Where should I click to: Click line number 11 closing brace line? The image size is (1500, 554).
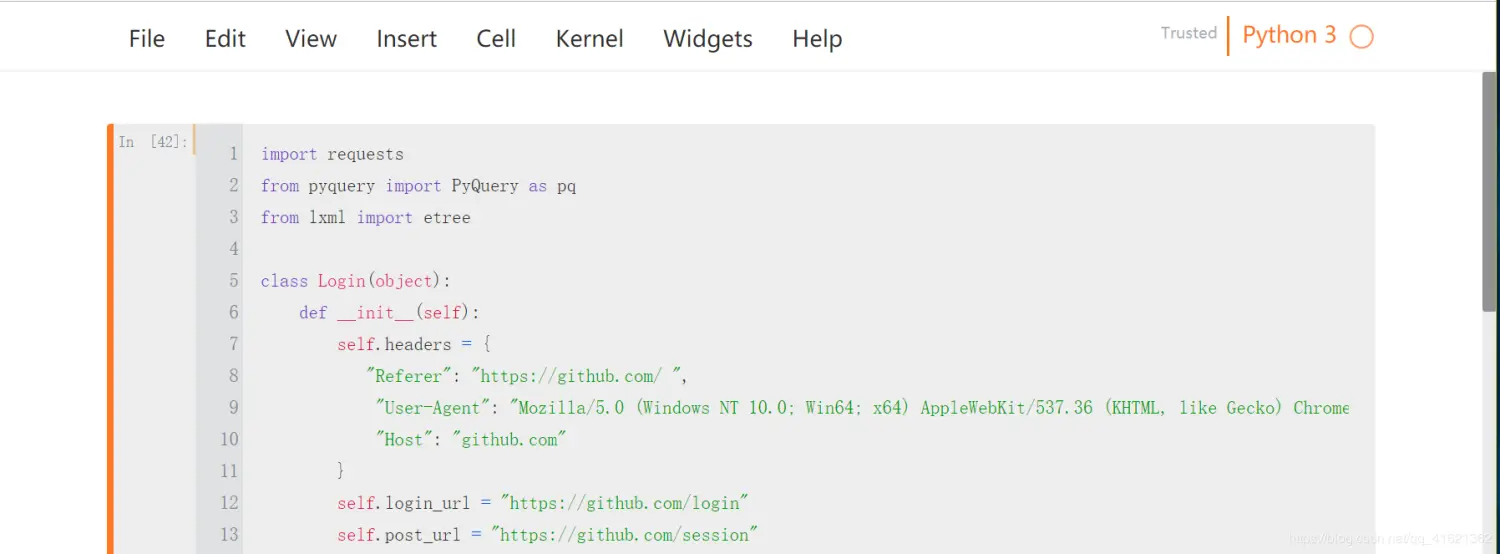click(341, 471)
